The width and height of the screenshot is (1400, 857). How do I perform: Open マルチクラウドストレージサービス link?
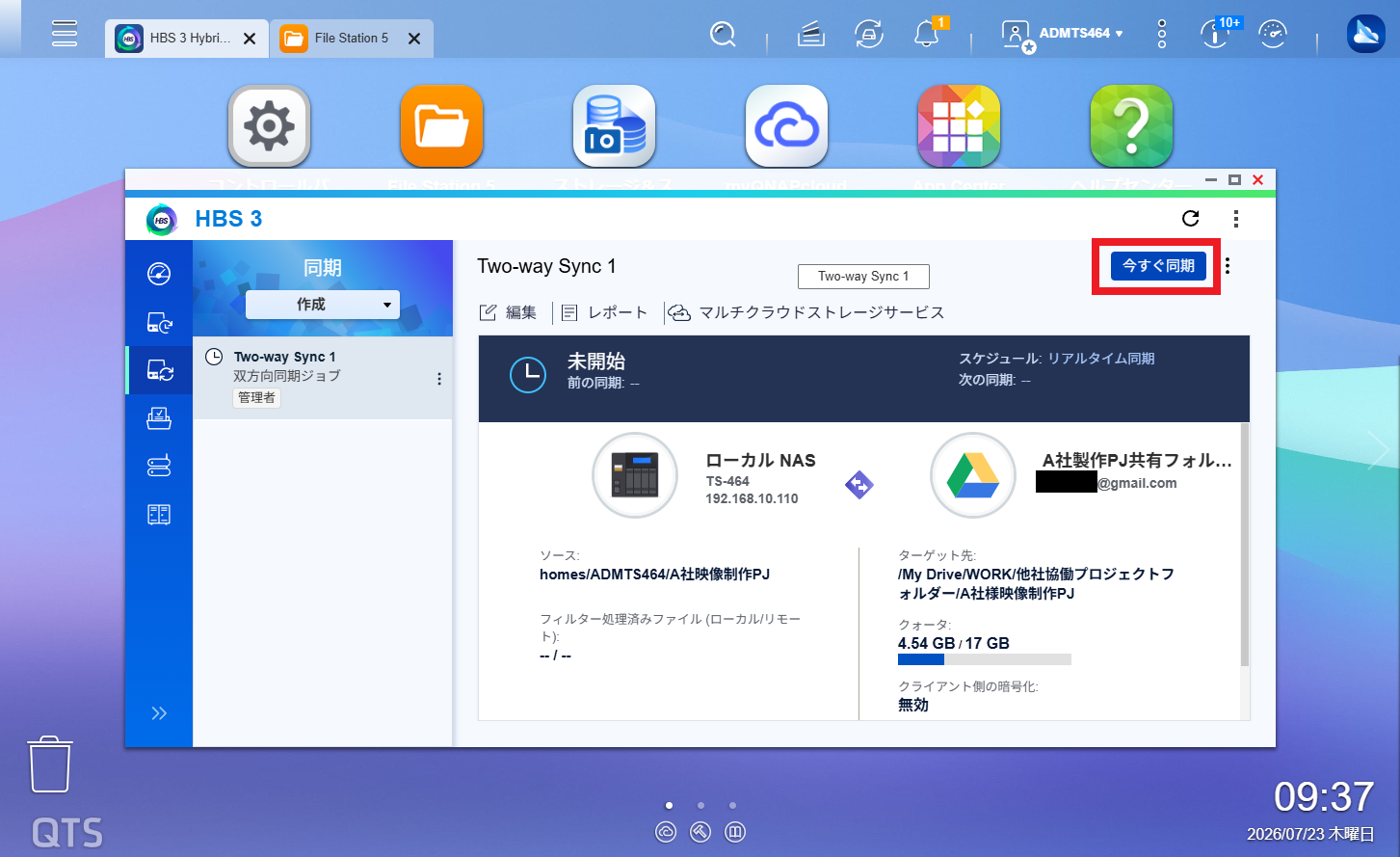point(807,312)
